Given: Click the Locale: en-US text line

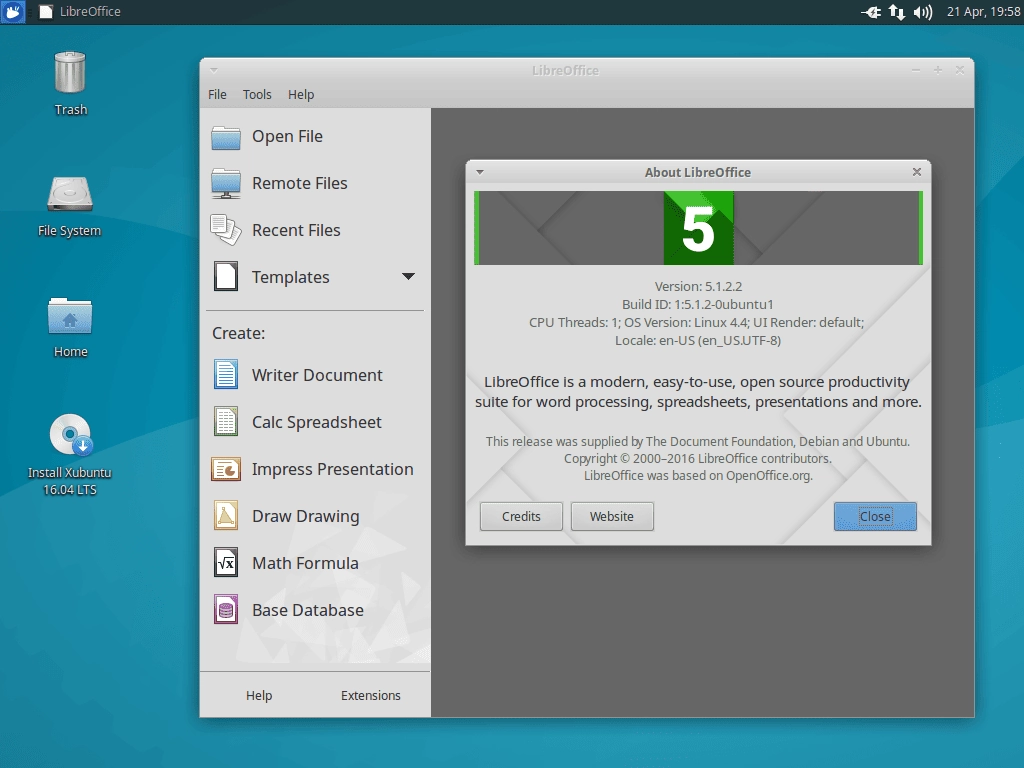Looking at the screenshot, I should [x=697, y=340].
